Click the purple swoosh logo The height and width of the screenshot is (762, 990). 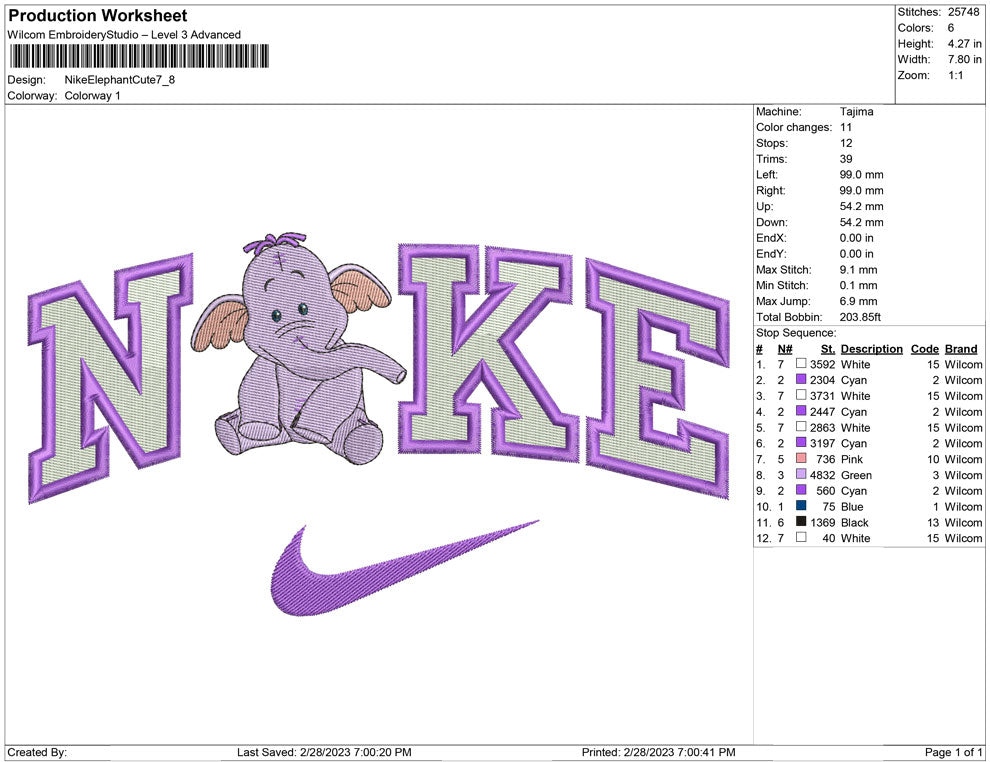click(404, 568)
